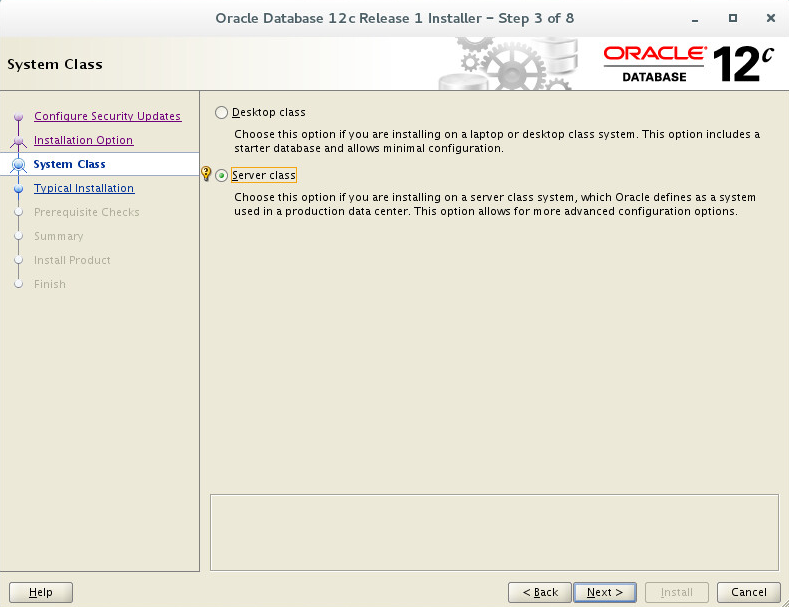Select the System Class step in sidebar

69,164
